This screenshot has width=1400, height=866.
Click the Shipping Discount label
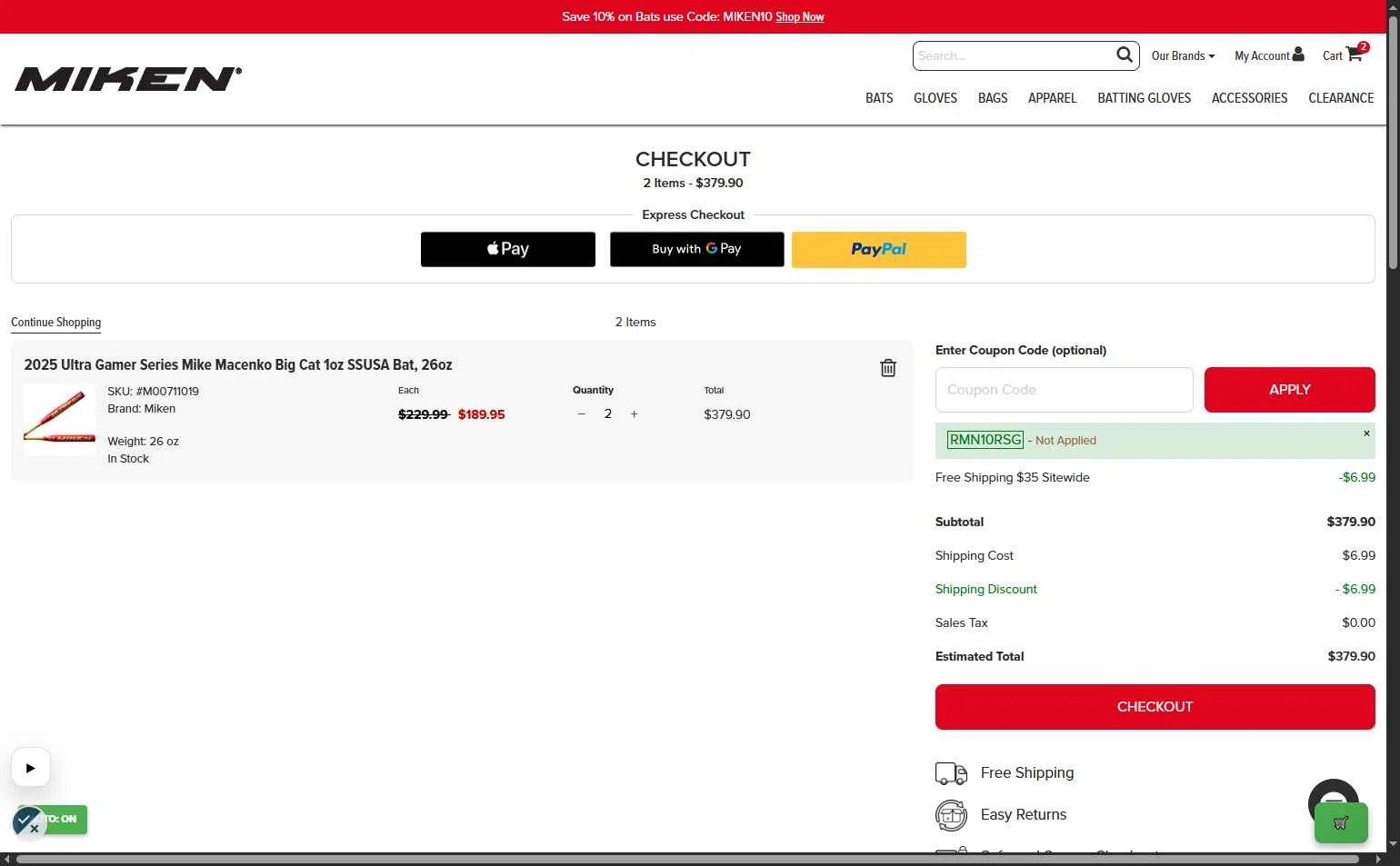coord(985,589)
